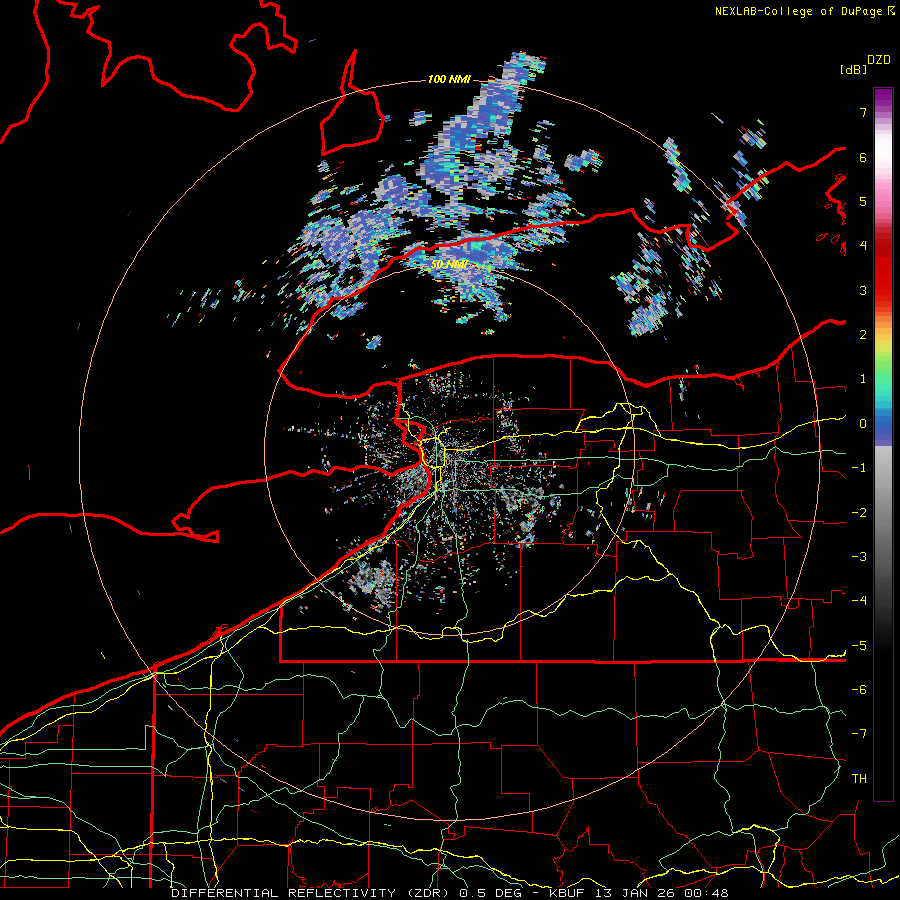Click the -4 value on the color scale
The image size is (900, 900).
click(x=859, y=601)
